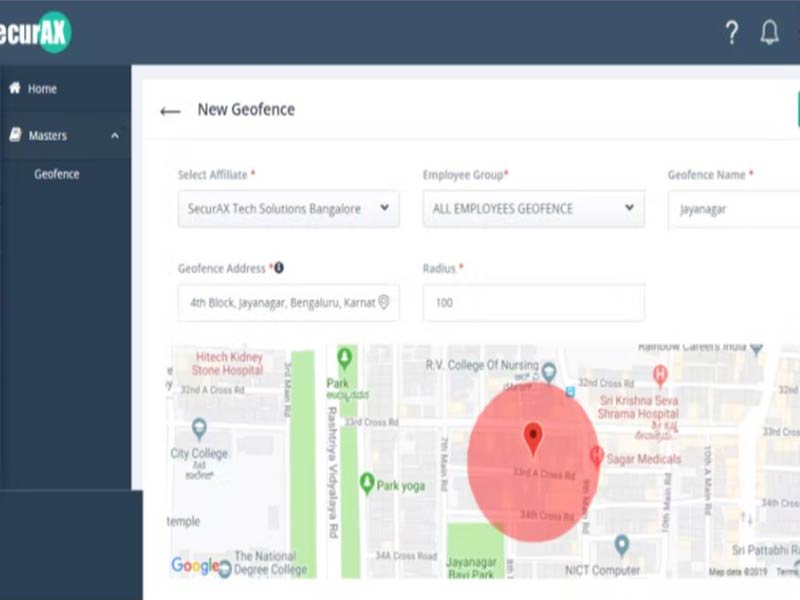Click the Geofence Name input field
This screenshot has width=800, height=600.
pyautogui.click(x=734, y=210)
